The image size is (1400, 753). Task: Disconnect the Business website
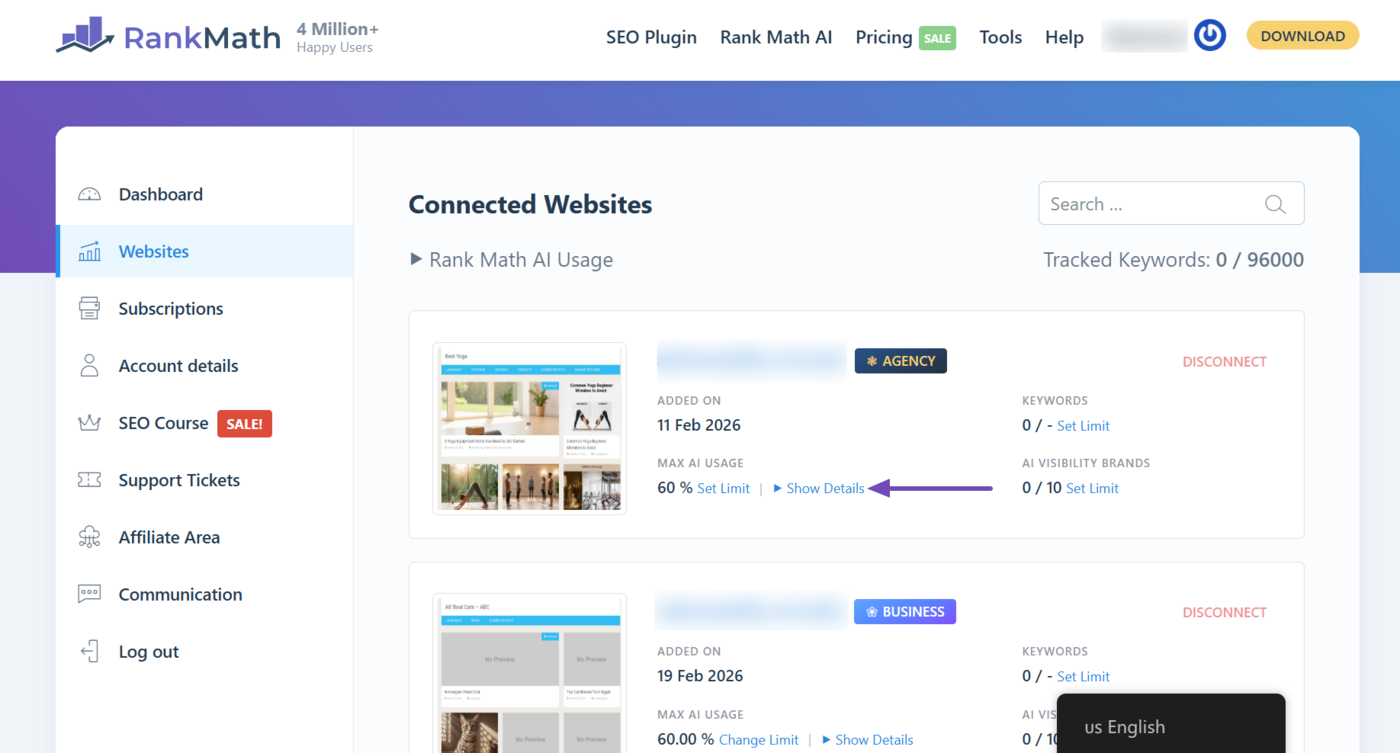click(x=1224, y=612)
